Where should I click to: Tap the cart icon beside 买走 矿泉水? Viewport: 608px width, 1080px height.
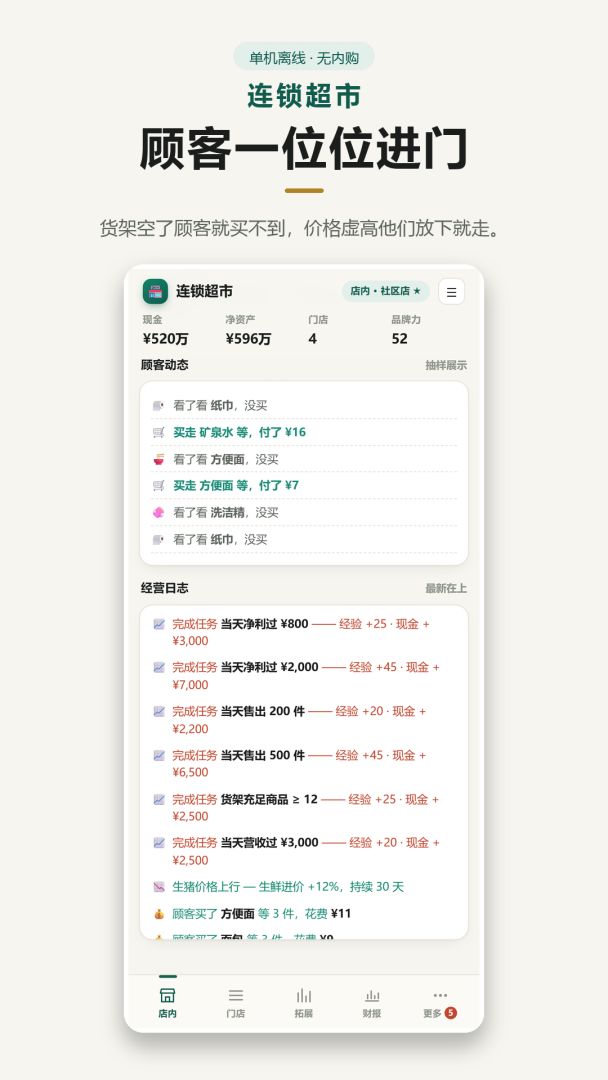coord(158,433)
